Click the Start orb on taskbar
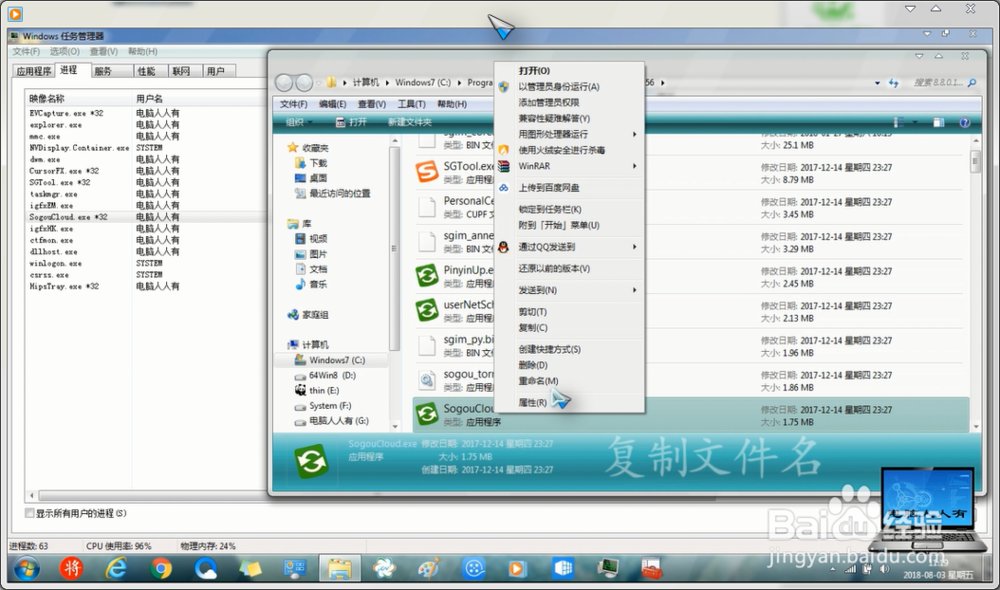This screenshot has height=590, width=1000. coord(27,568)
